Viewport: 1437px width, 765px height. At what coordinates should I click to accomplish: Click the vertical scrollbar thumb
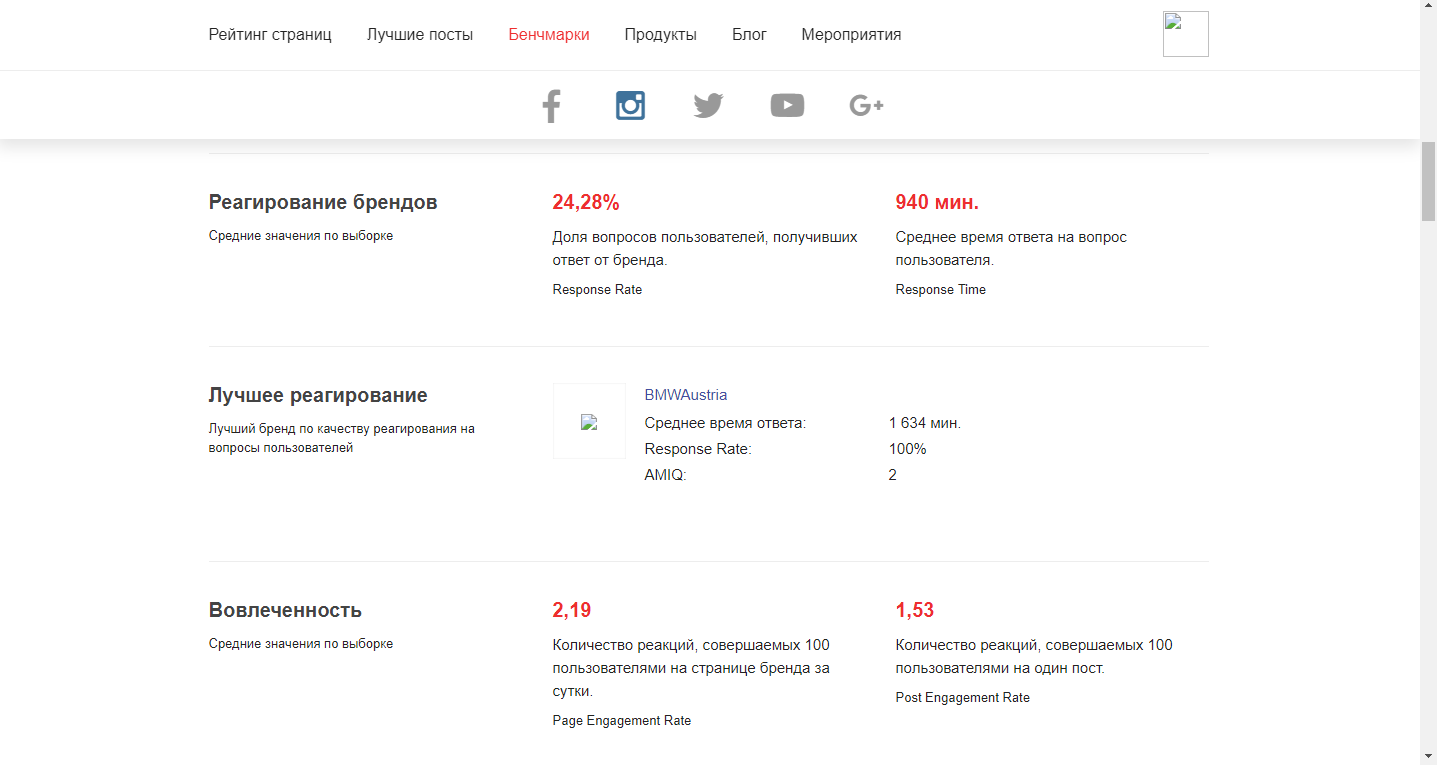(x=1428, y=181)
